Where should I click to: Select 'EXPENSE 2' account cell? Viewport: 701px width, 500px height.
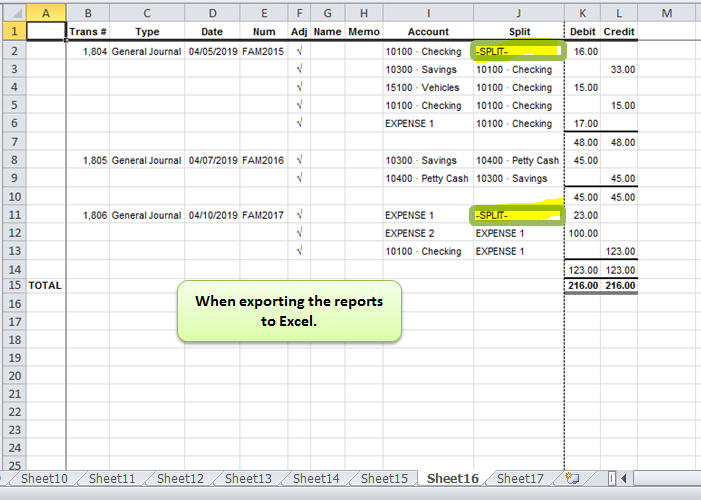click(x=428, y=233)
